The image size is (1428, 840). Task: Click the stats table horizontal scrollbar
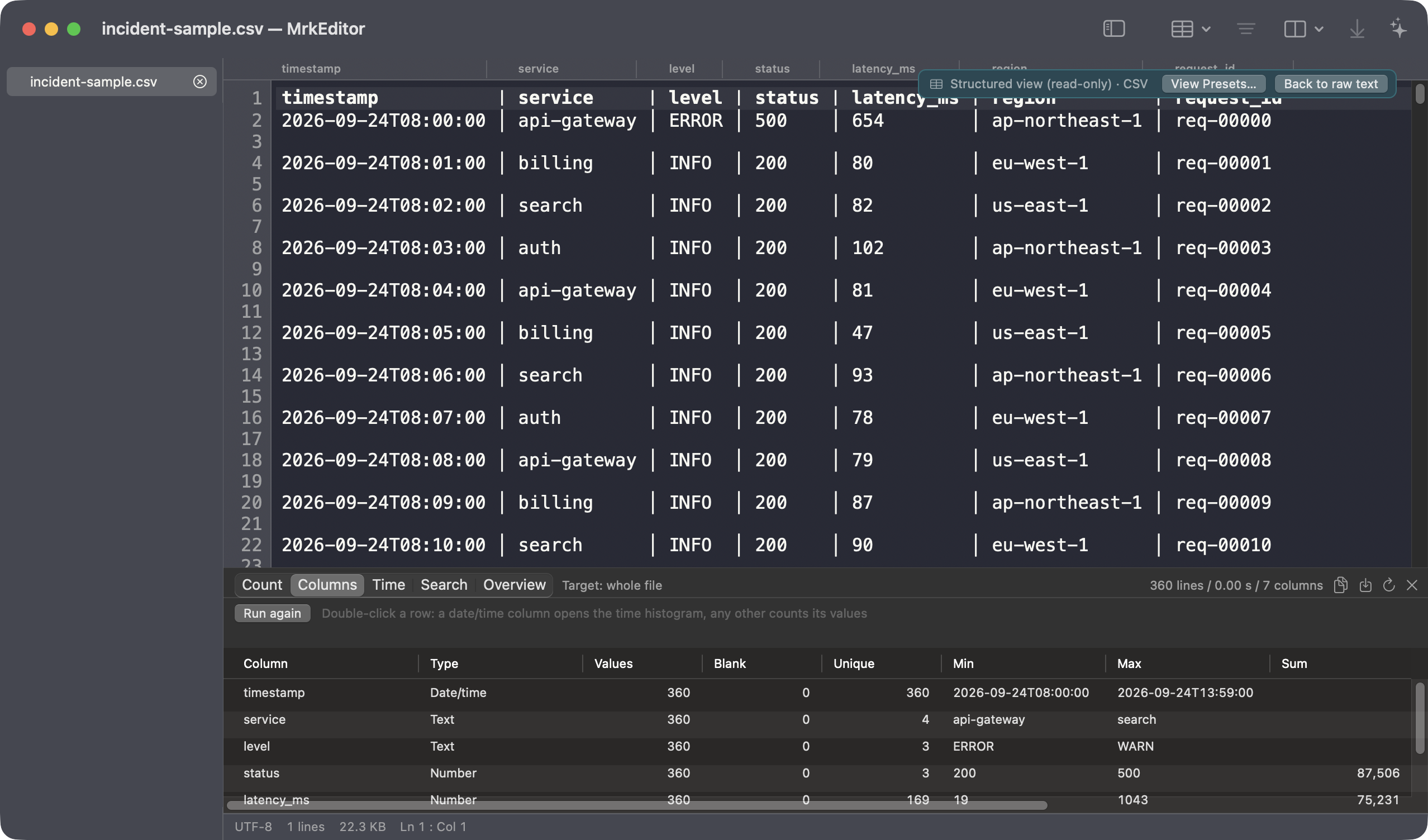tap(636, 805)
